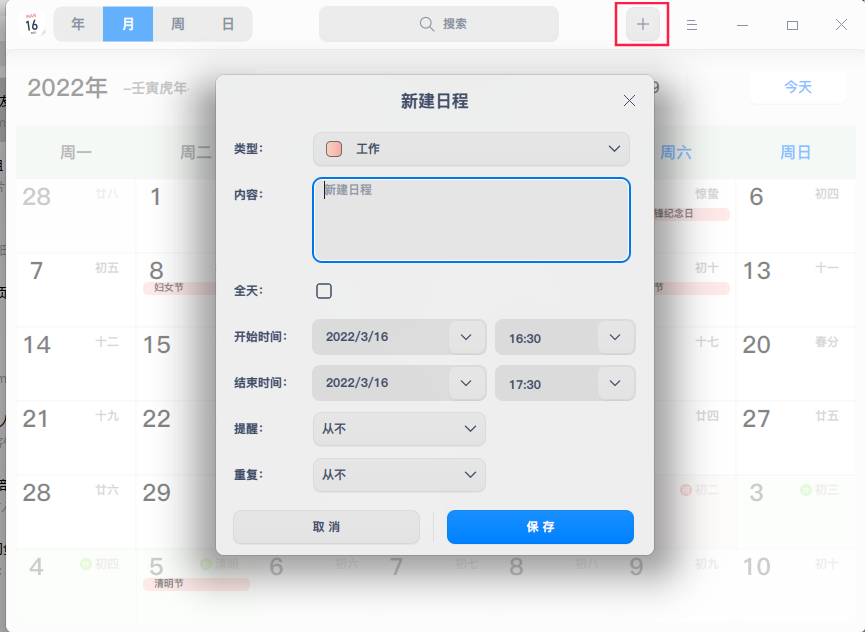The width and height of the screenshot is (865, 632).
Task: Click the 今天 button
Action: pyautogui.click(x=798, y=87)
